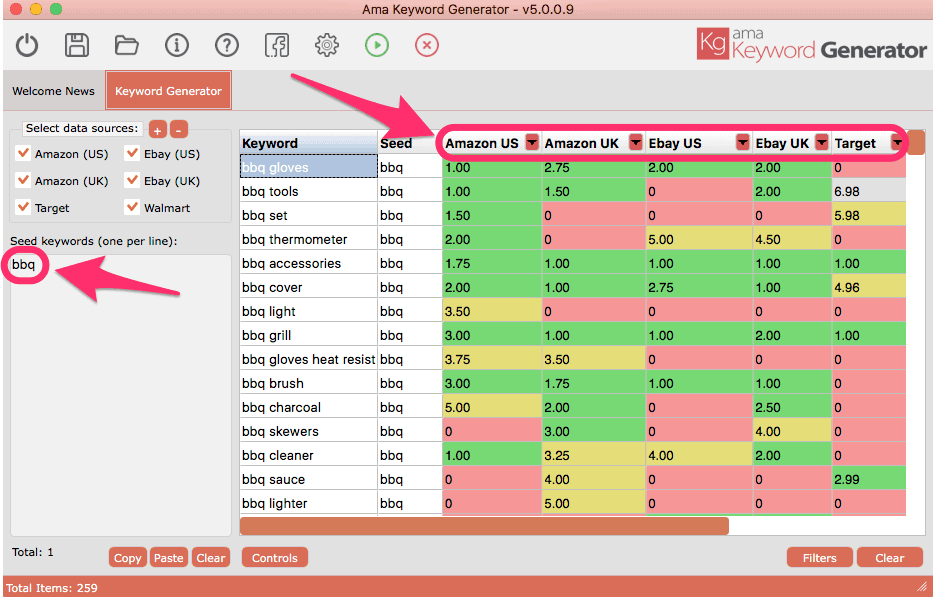The width and height of the screenshot is (933, 597).
Task: Click the Seed column header
Action: (409, 143)
